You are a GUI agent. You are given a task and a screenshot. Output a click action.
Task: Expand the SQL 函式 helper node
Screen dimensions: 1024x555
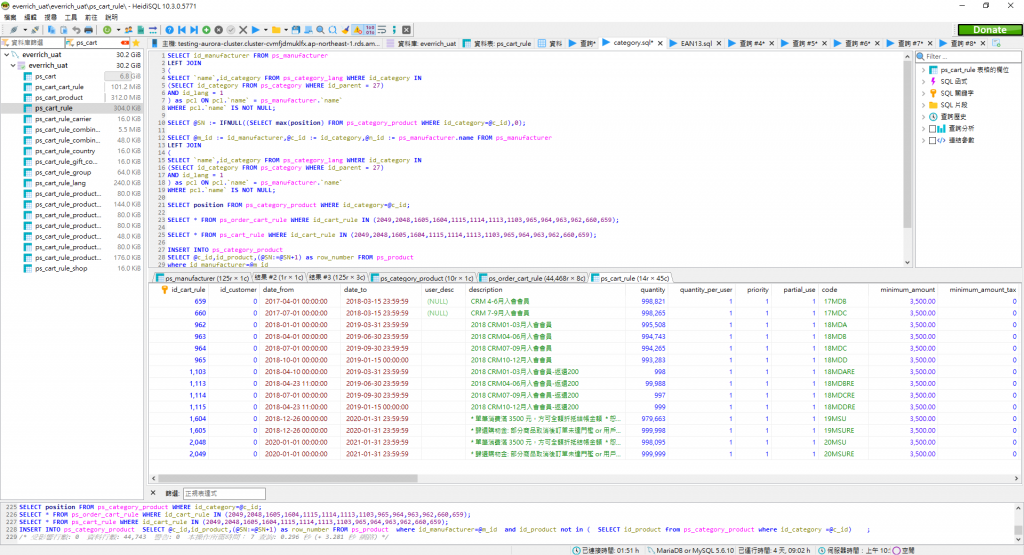point(923,82)
